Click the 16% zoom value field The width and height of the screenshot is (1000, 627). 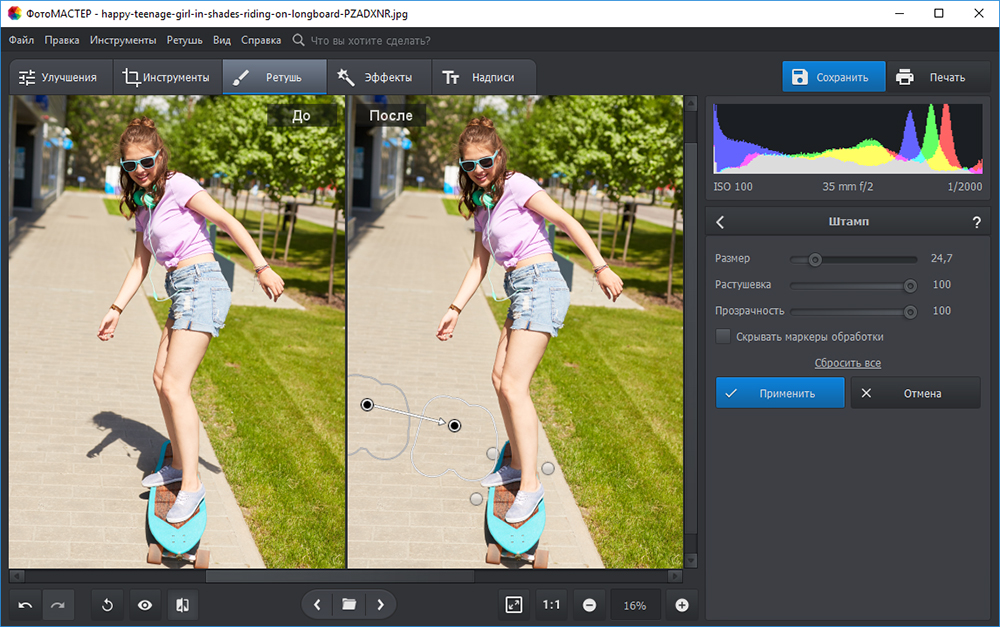[x=635, y=605]
